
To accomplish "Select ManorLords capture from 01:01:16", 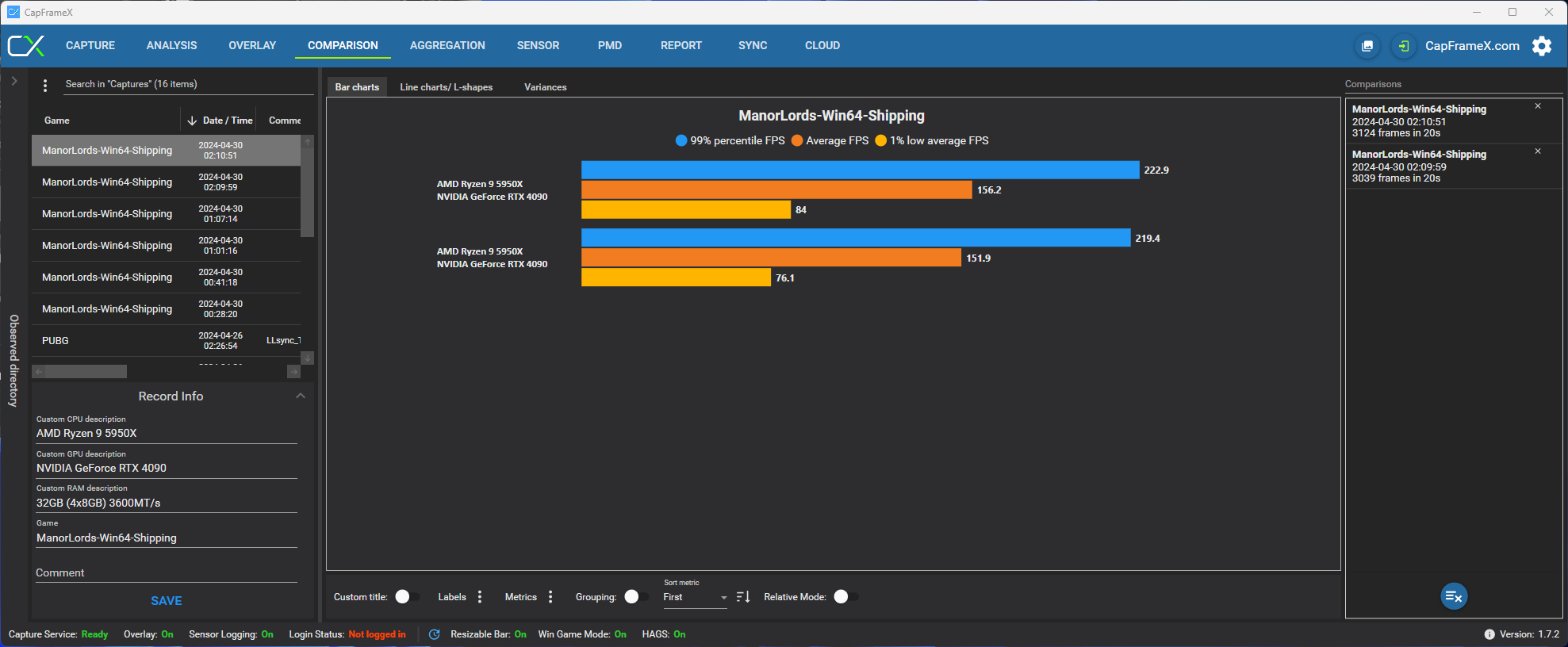I will (166, 246).
